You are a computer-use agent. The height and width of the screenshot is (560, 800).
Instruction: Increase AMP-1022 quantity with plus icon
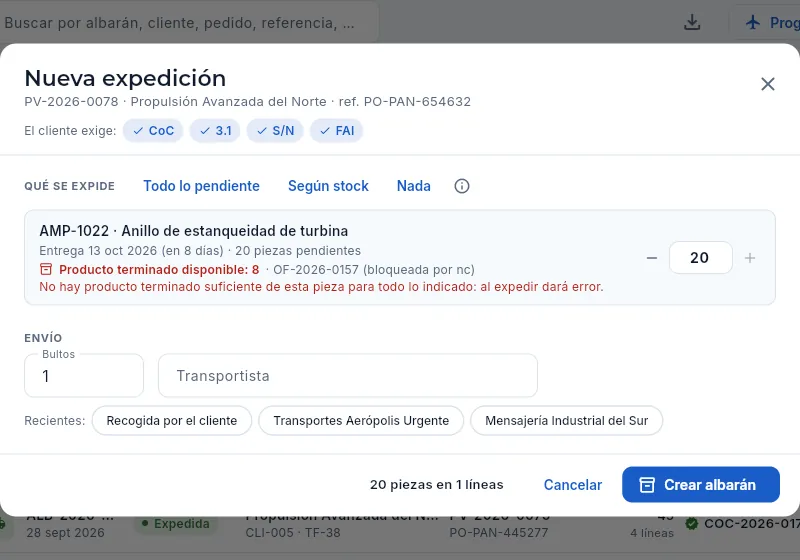coord(749,258)
